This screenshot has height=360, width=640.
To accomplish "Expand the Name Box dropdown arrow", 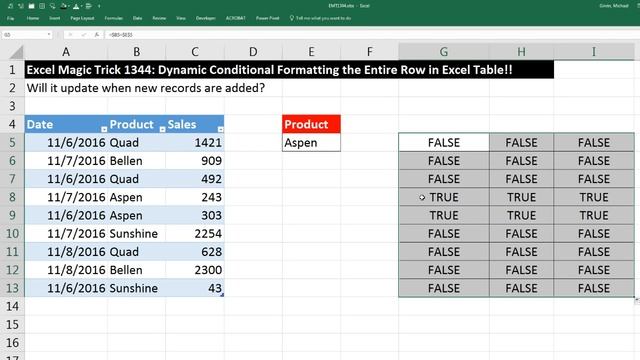I will pyautogui.click(x=49, y=35).
